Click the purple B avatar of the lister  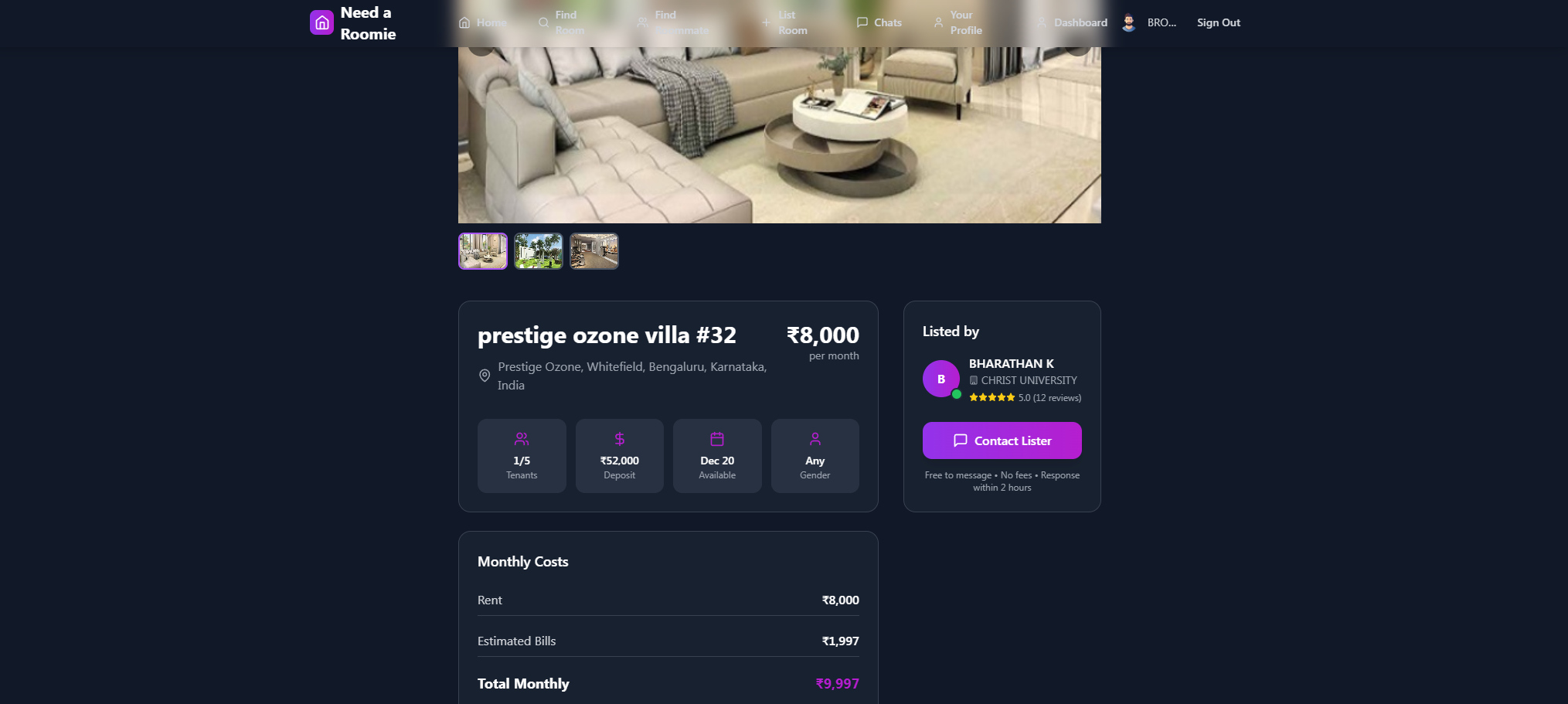click(941, 379)
